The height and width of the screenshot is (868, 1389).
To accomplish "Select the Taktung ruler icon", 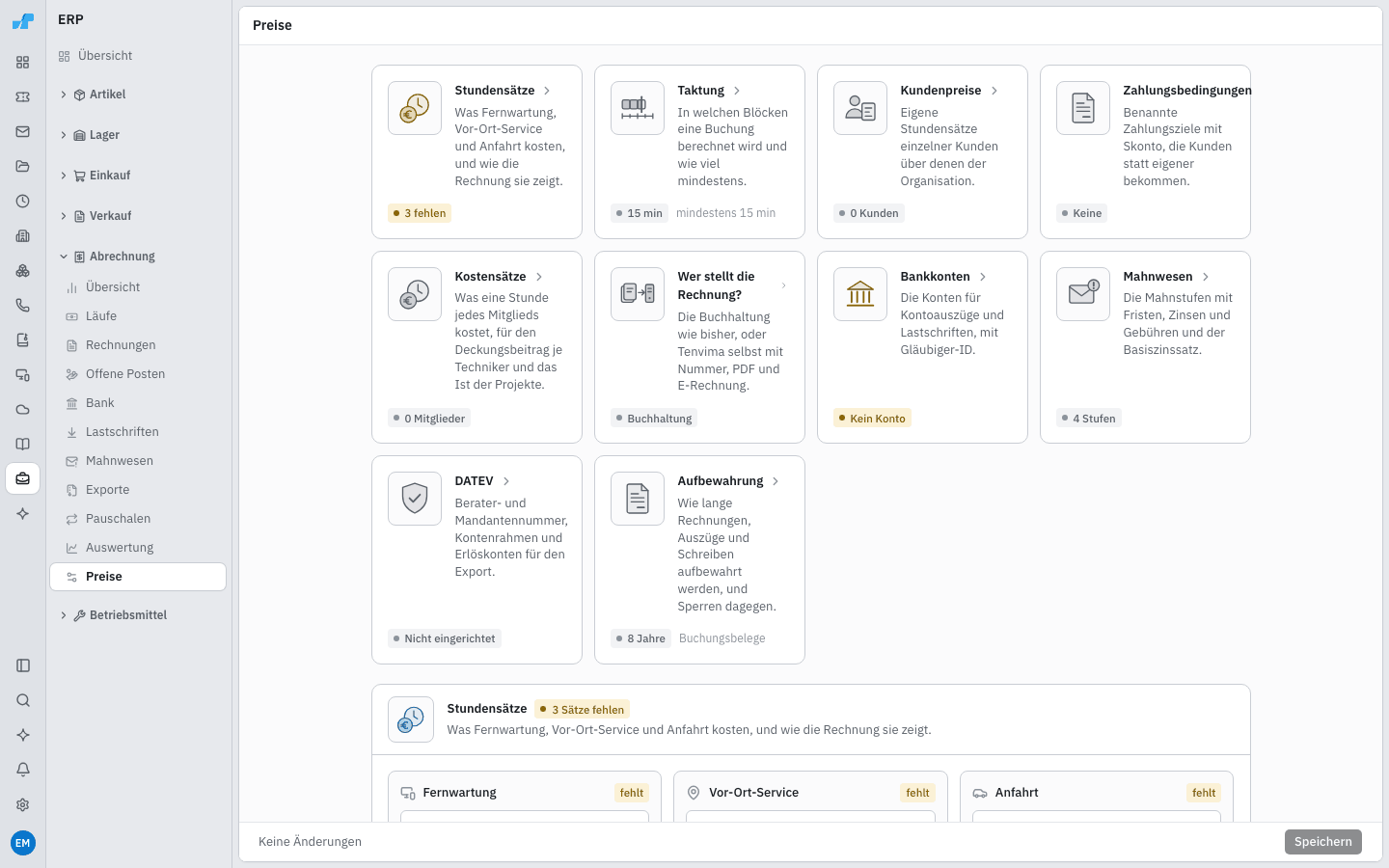I will (638, 108).
